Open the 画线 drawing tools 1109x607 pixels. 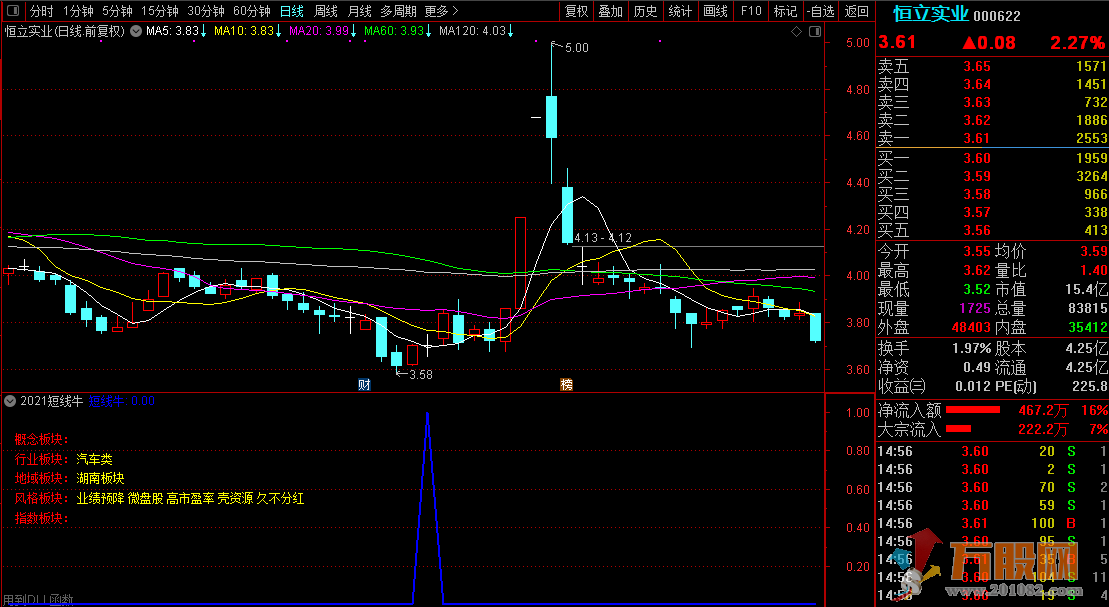[x=715, y=12]
